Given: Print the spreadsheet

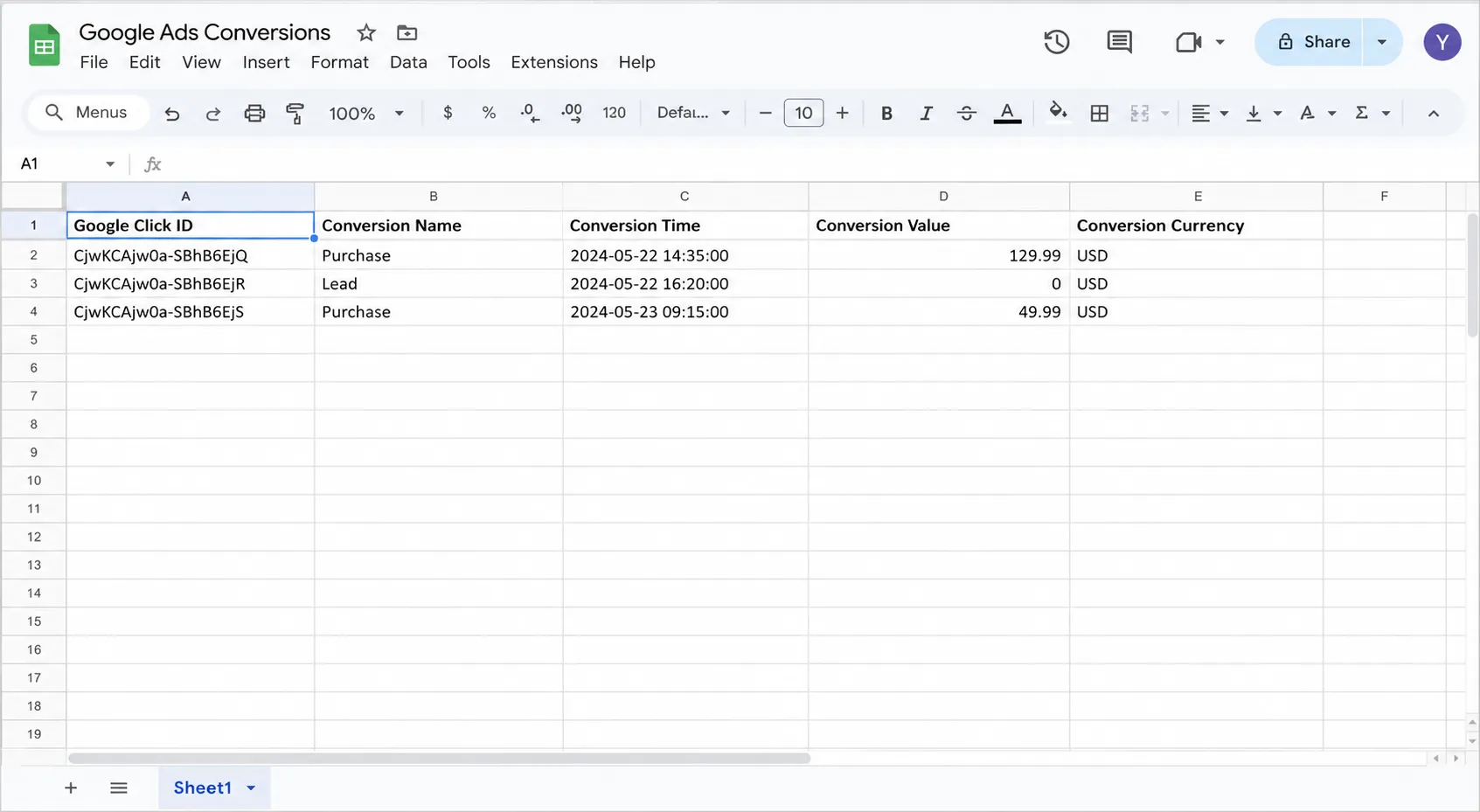Looking at the screenshot, I should coord(254,113).
